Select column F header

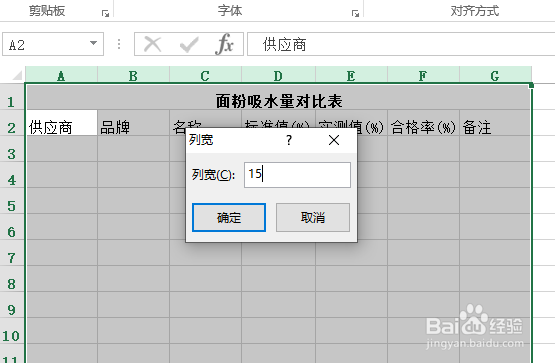coord(423,75)
